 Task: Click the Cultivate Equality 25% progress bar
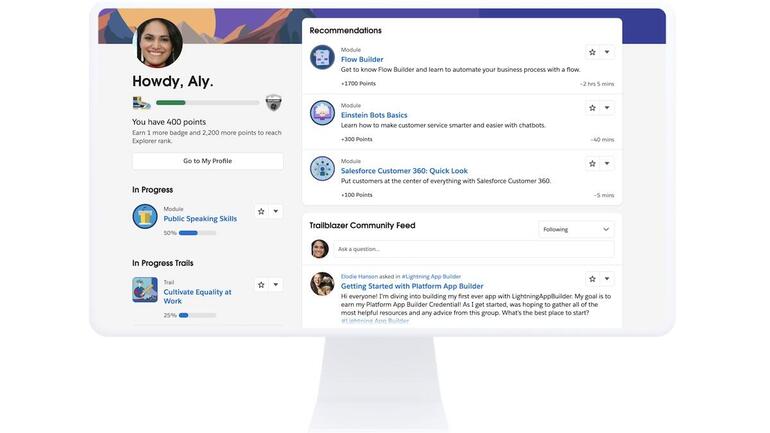coord(197,315)
